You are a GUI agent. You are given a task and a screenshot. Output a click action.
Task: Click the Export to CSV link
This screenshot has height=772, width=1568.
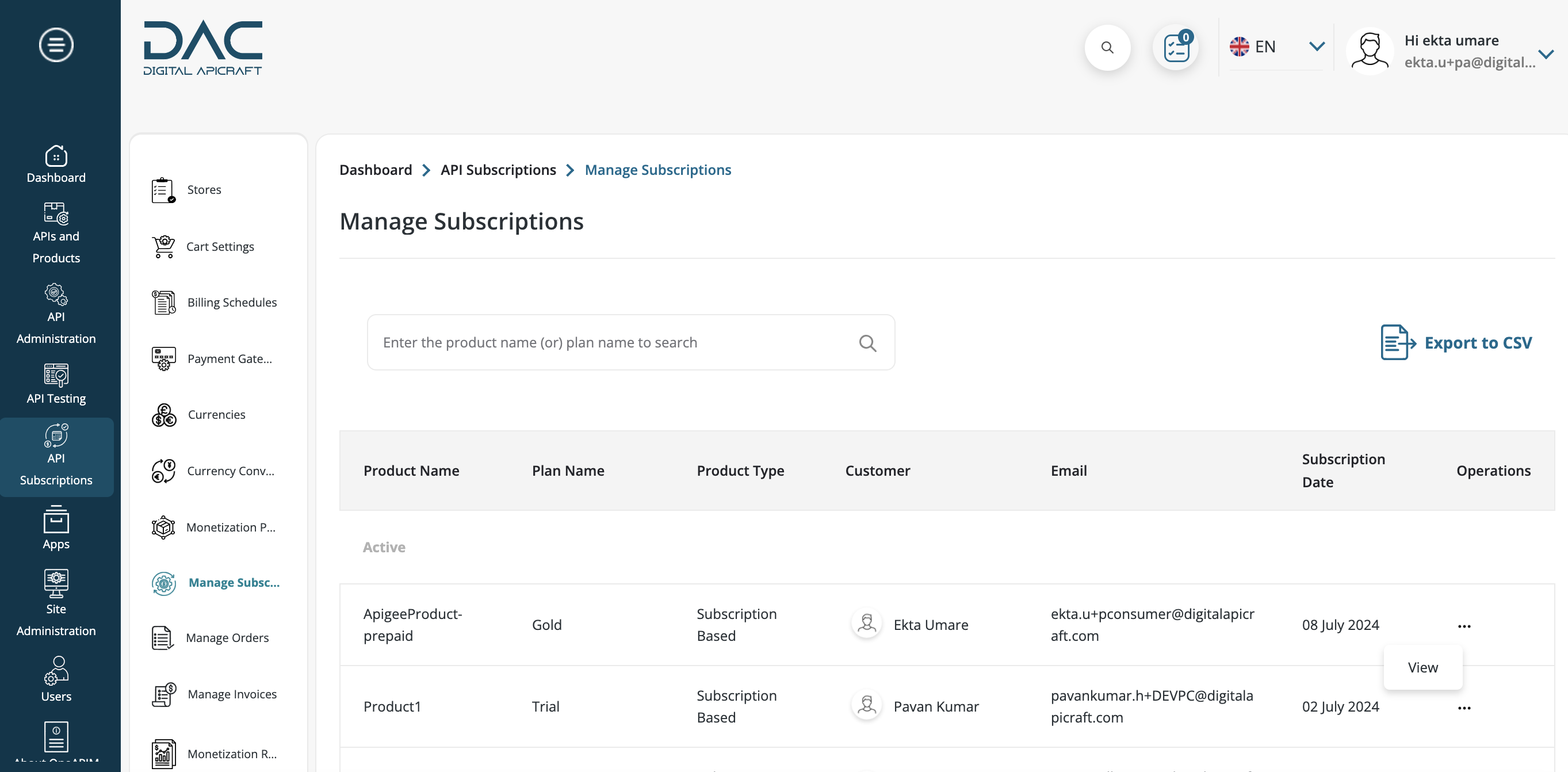pyautogui.click(x=1478, y=343)
